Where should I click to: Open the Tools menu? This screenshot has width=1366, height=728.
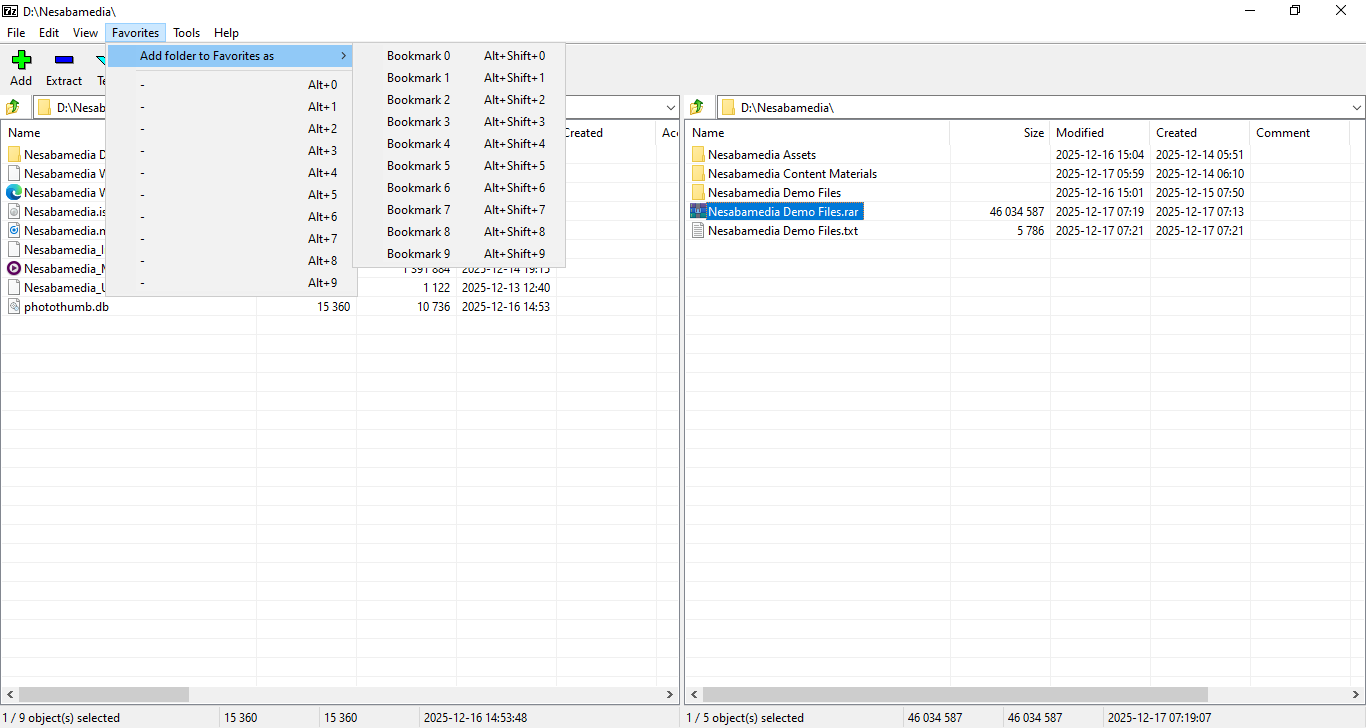[186, 33]
